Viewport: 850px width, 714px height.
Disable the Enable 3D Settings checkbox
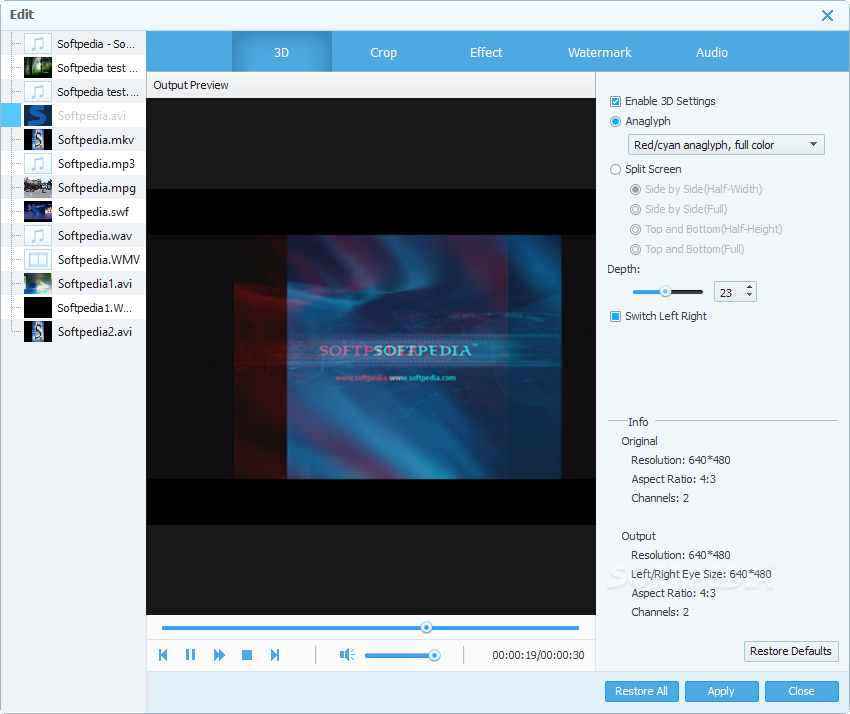coord(615,101)
